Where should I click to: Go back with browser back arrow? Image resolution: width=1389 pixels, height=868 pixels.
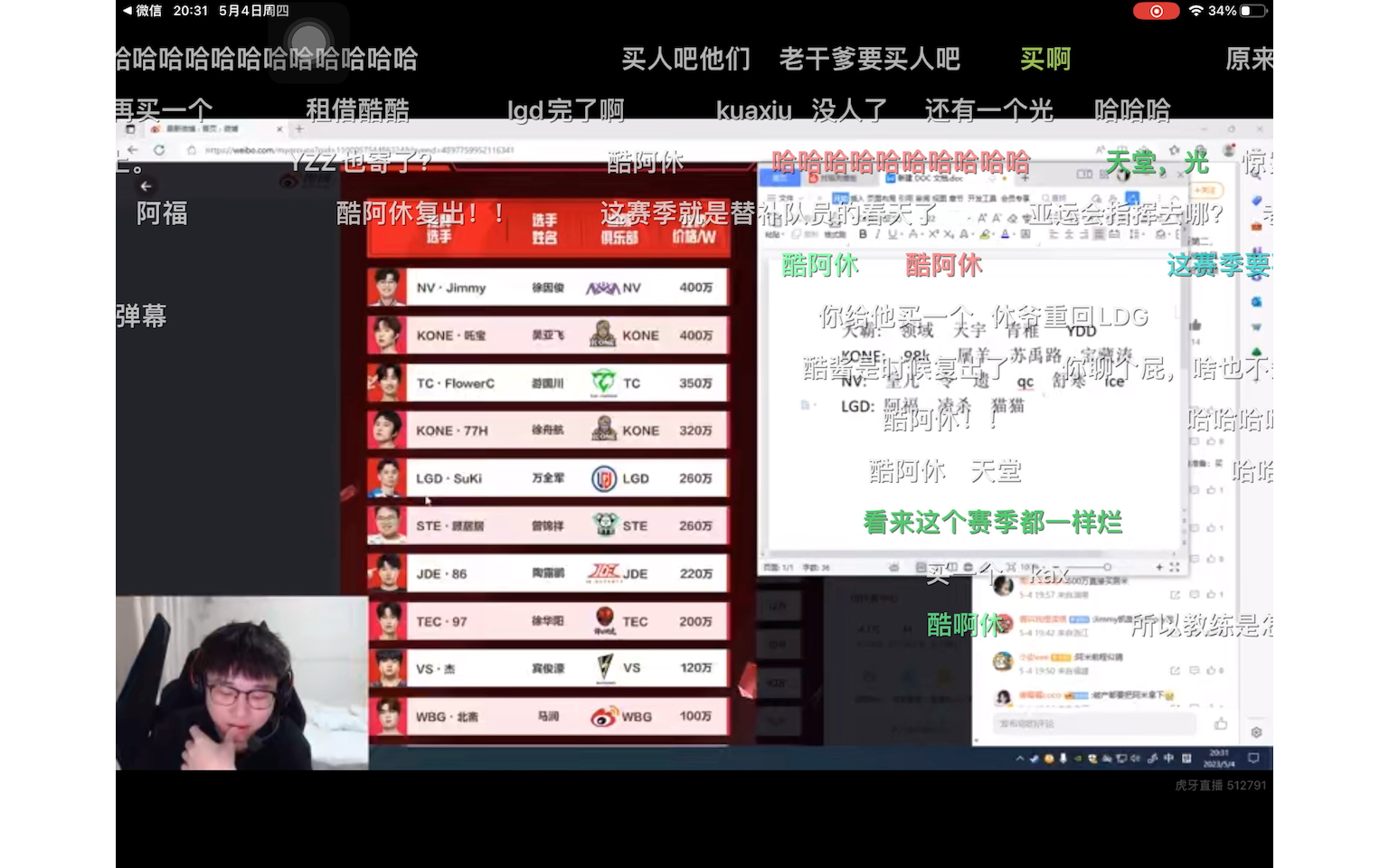(x=133, y=150)
